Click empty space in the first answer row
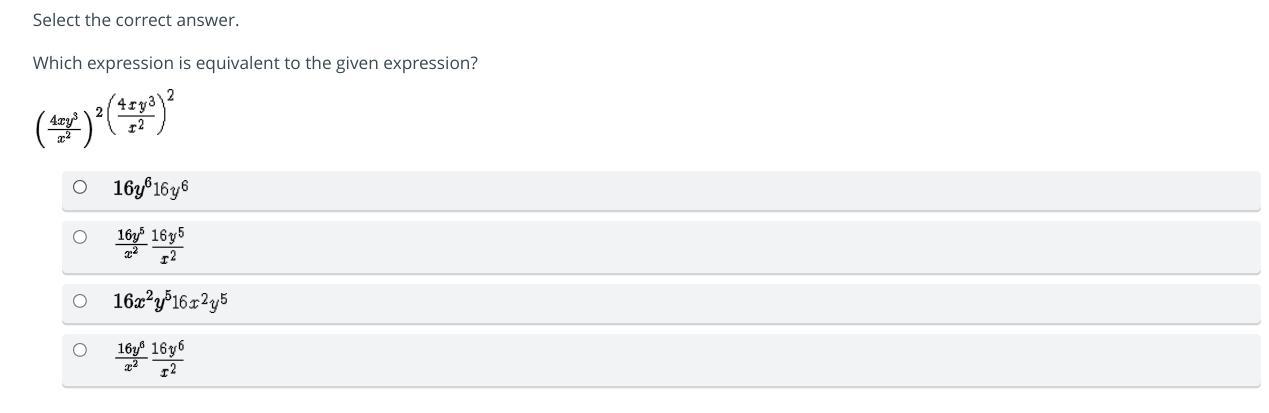1269x413 pixels. pyautogui.click(x=700, y=189)
